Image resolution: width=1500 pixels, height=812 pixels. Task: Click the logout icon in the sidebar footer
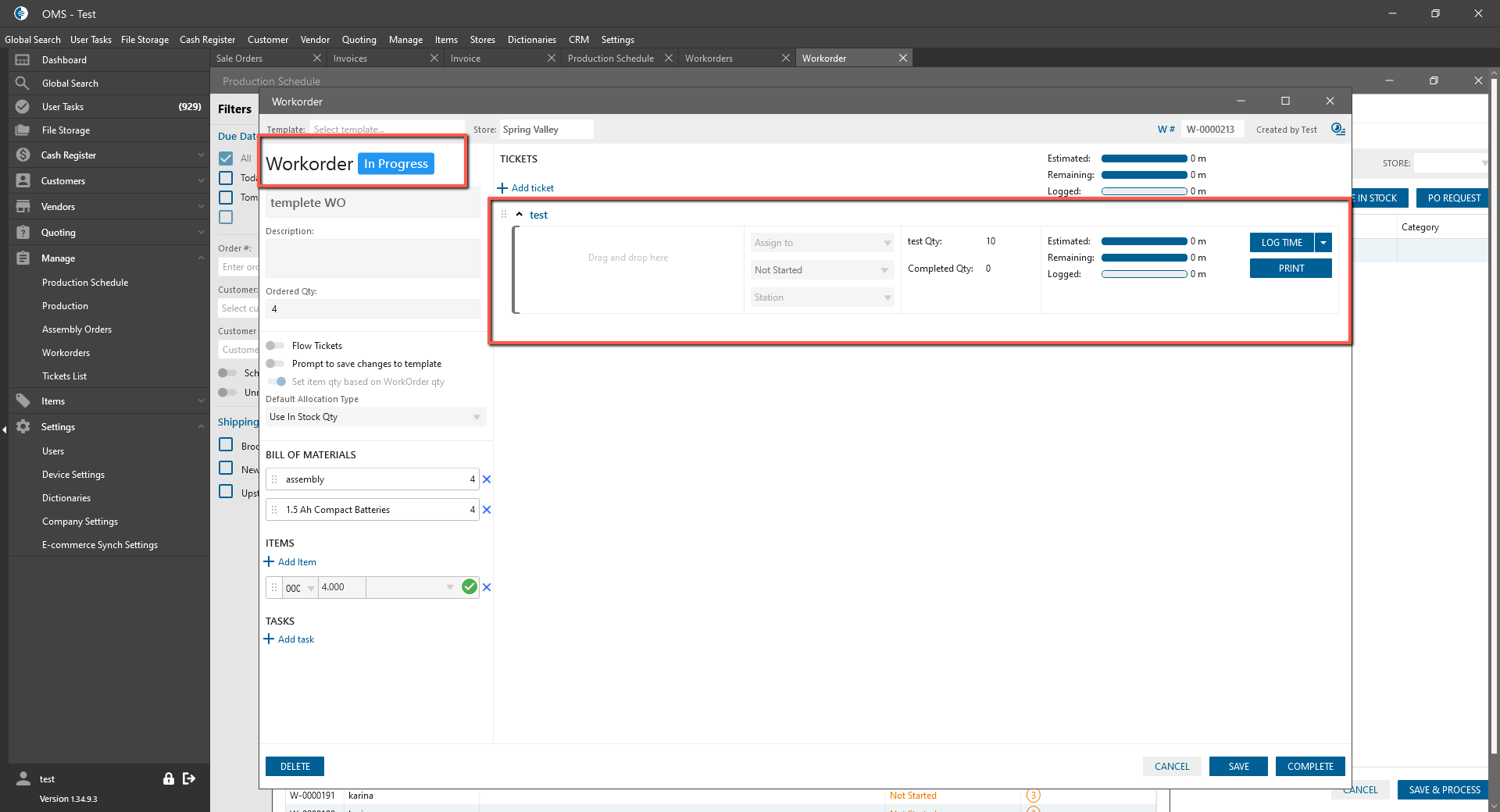tap(189, 778)
